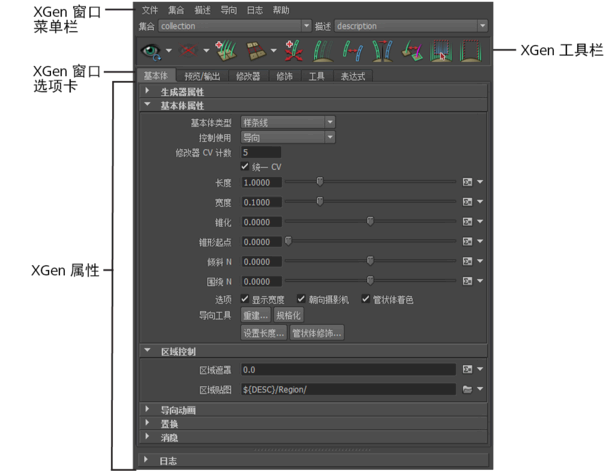Adjust the 锥化 slider handle

[x=370, y=221]
